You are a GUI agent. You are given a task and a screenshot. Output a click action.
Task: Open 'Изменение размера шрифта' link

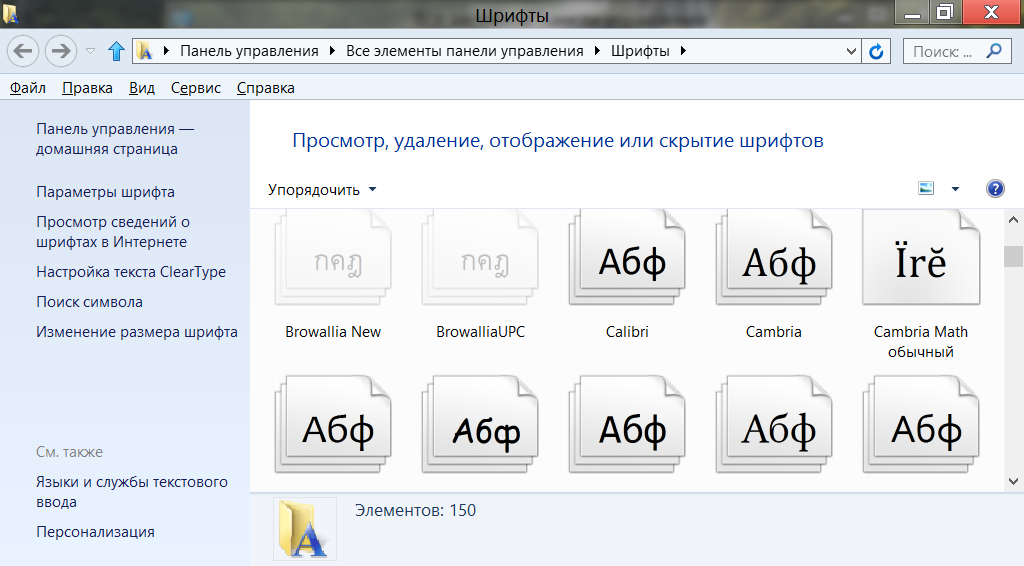coord(136,332)
